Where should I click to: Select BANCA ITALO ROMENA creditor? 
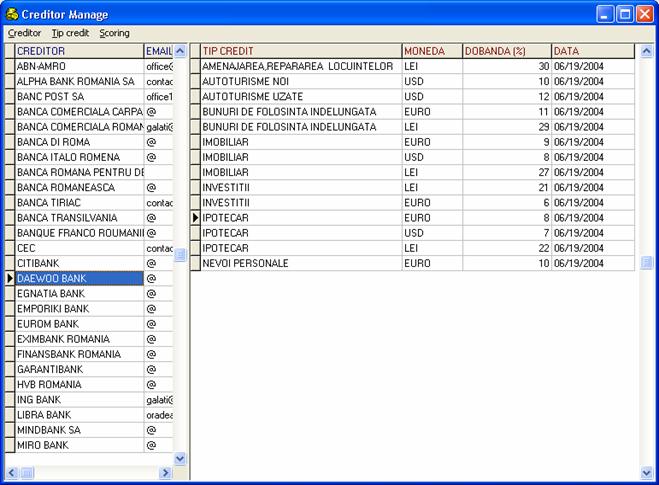pyautogui.click(x=79, y=157)
